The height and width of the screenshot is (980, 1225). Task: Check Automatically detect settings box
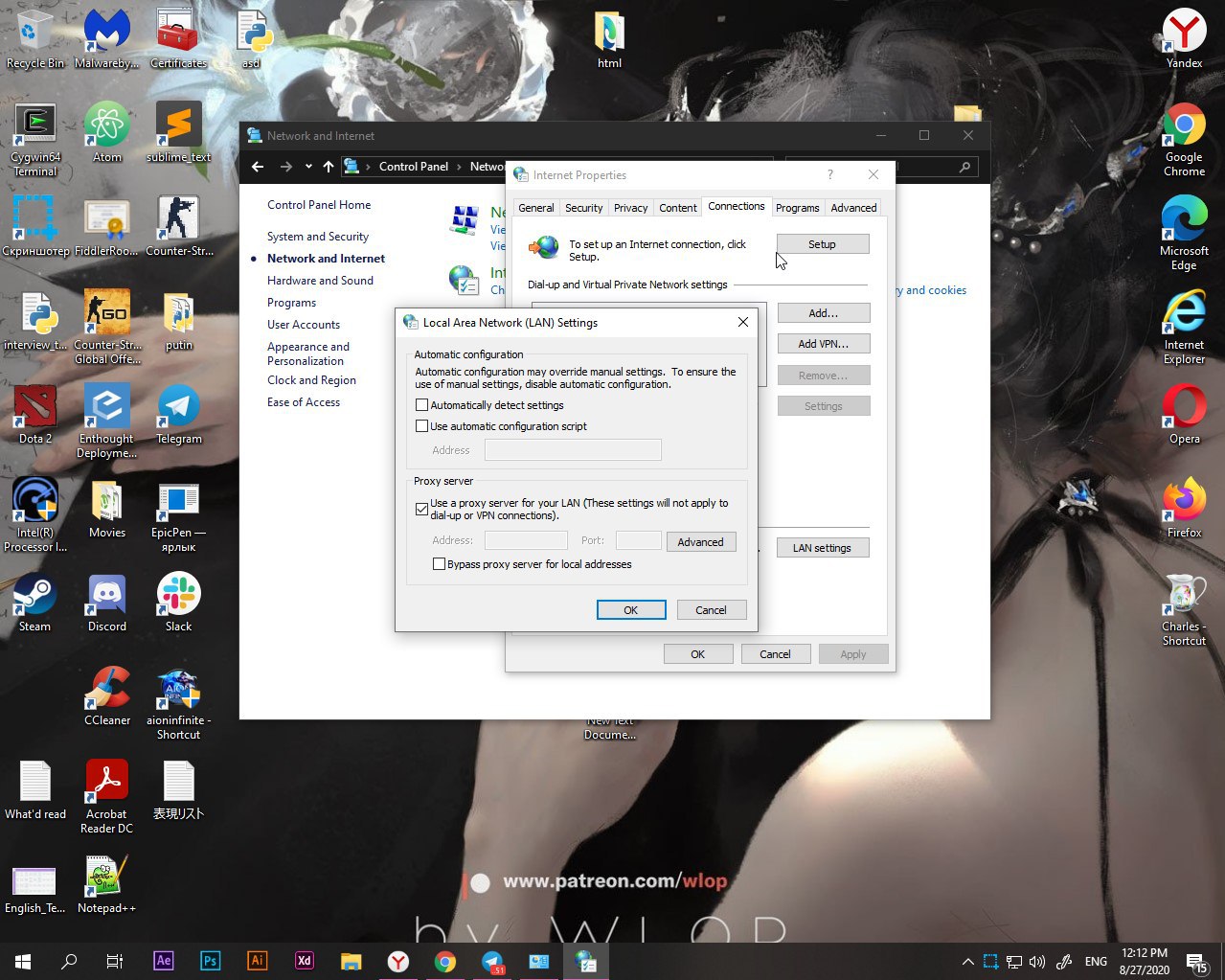pyautogui.click(x=421, y=405)
